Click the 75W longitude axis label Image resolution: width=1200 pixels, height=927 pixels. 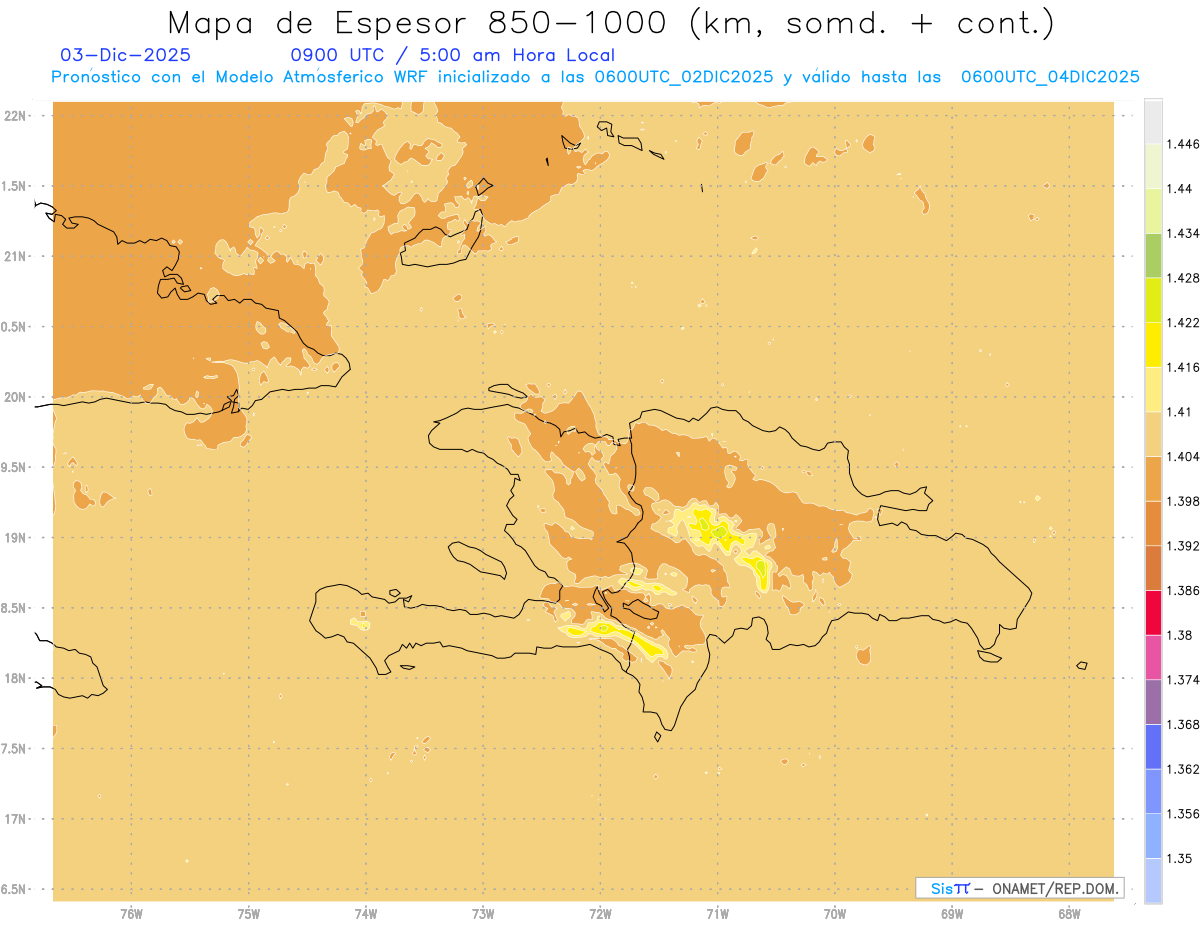click(x=249, y=914)
